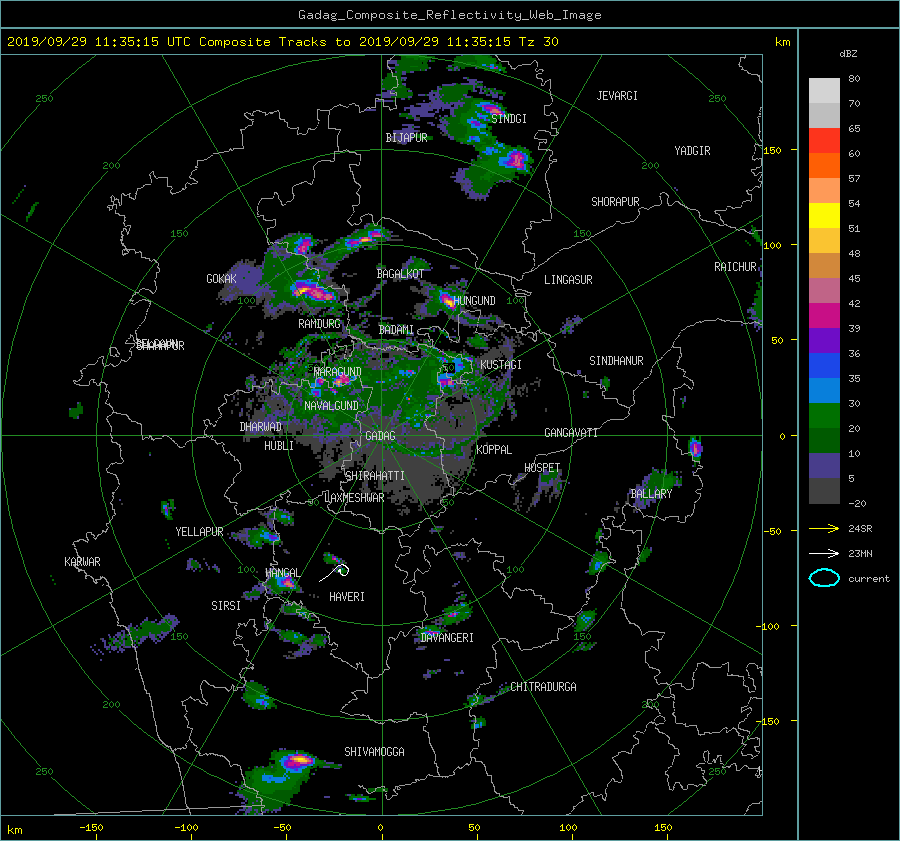This screenshot has width=900, height=841.
Task: Click the SINDHANUR city label
Action: 616,361
